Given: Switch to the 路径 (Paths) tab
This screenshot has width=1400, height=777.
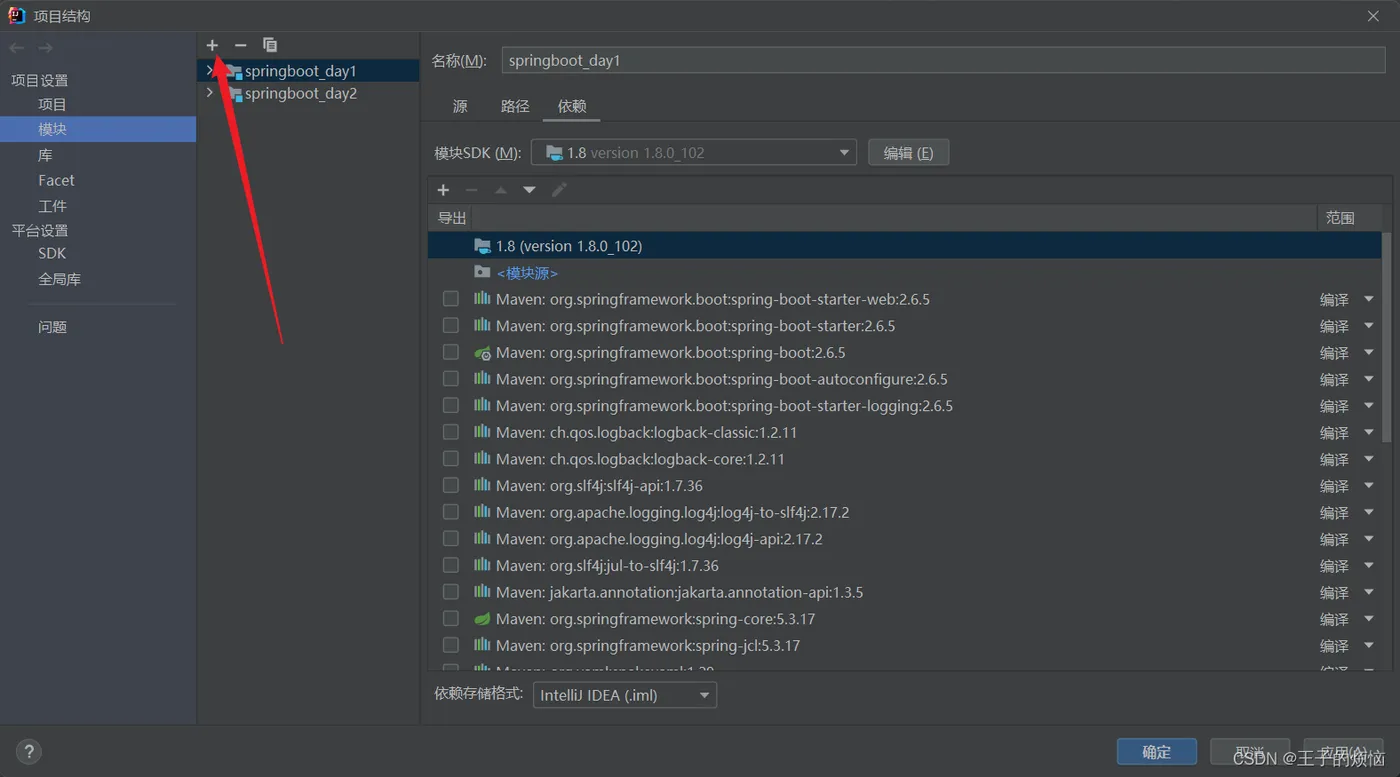Looking at the screenshot, I should pyautogui.click(x=515, y=106).
